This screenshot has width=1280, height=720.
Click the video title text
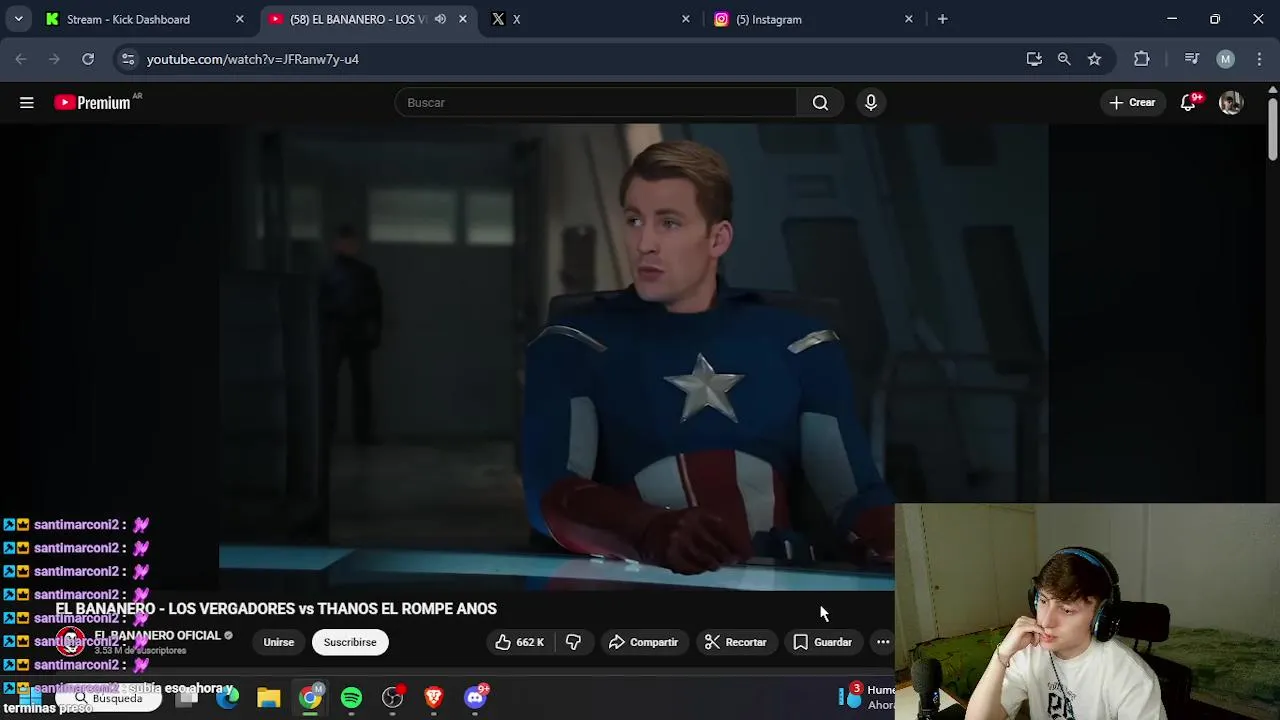click(x=276, y=608)
